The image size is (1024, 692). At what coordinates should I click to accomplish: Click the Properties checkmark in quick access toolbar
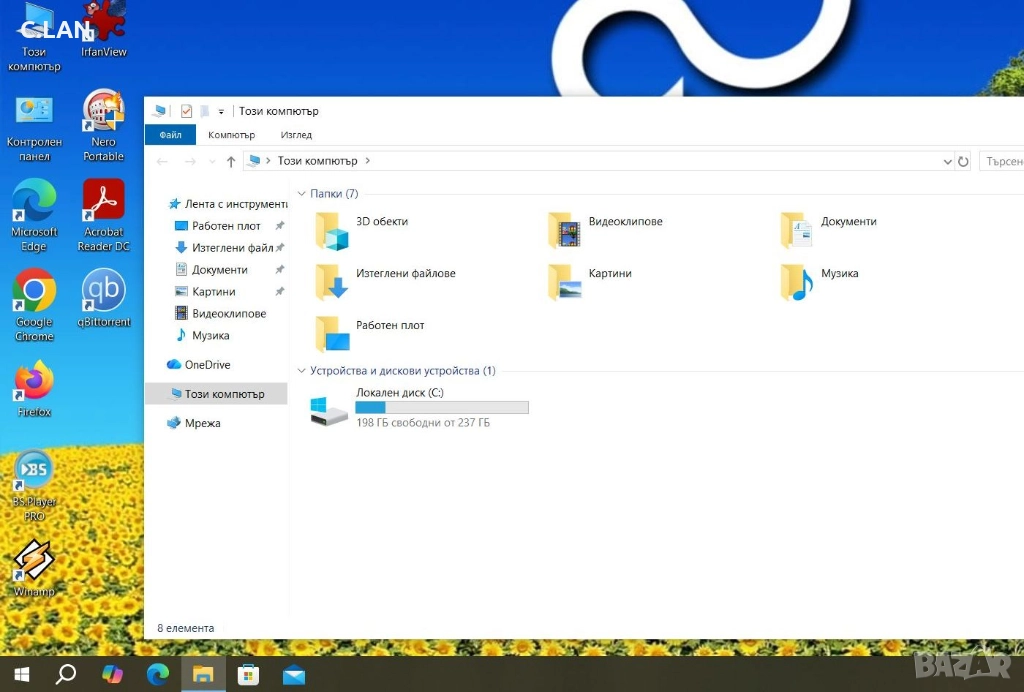tap(186, 111)
